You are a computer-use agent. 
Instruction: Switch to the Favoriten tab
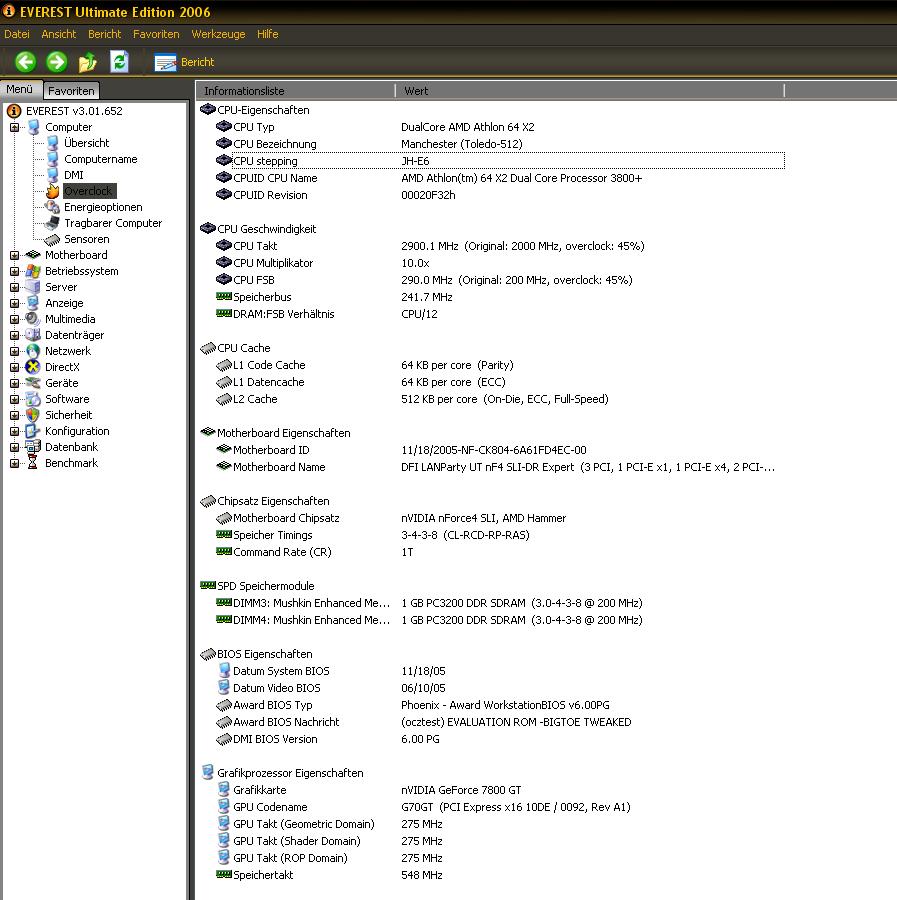point(71,91)
